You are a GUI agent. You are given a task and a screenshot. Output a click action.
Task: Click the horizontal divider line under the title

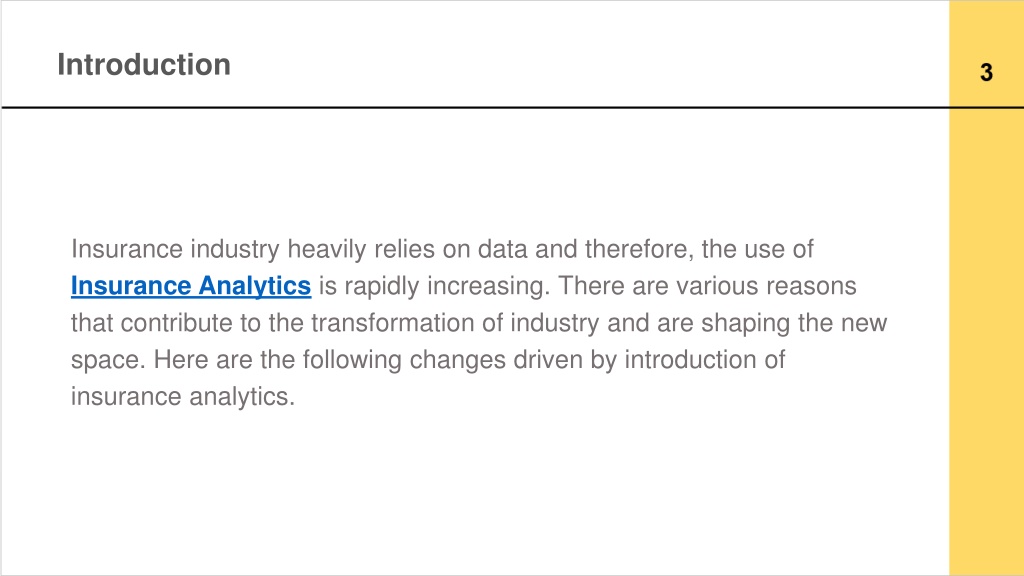pos(475,107)
